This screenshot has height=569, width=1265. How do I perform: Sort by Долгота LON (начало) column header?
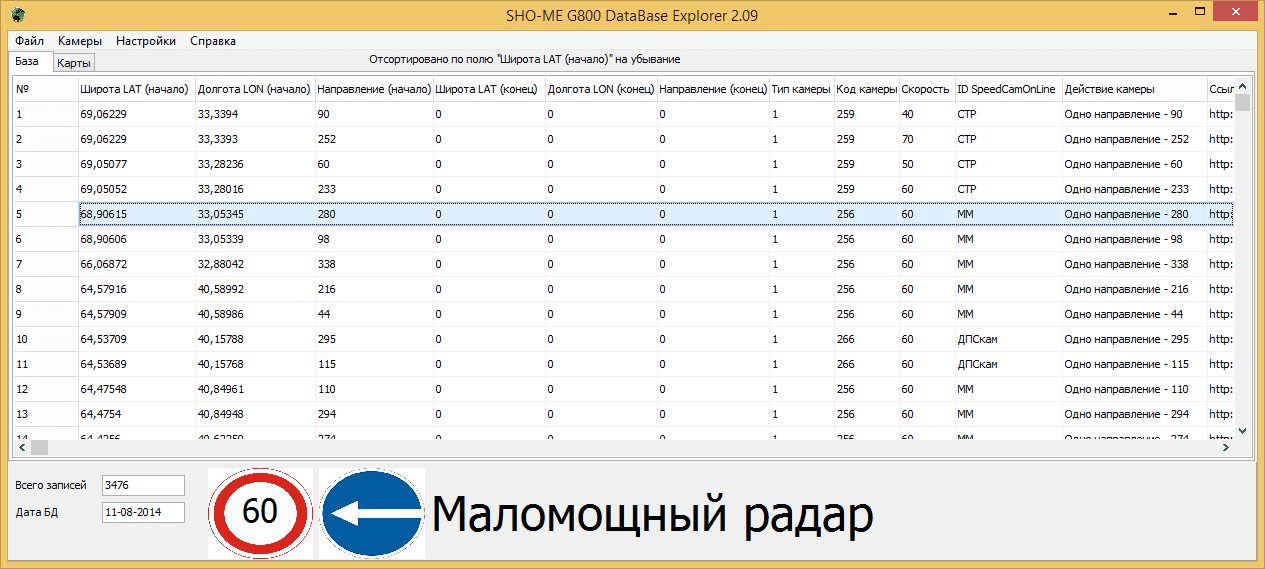(255, 89)
